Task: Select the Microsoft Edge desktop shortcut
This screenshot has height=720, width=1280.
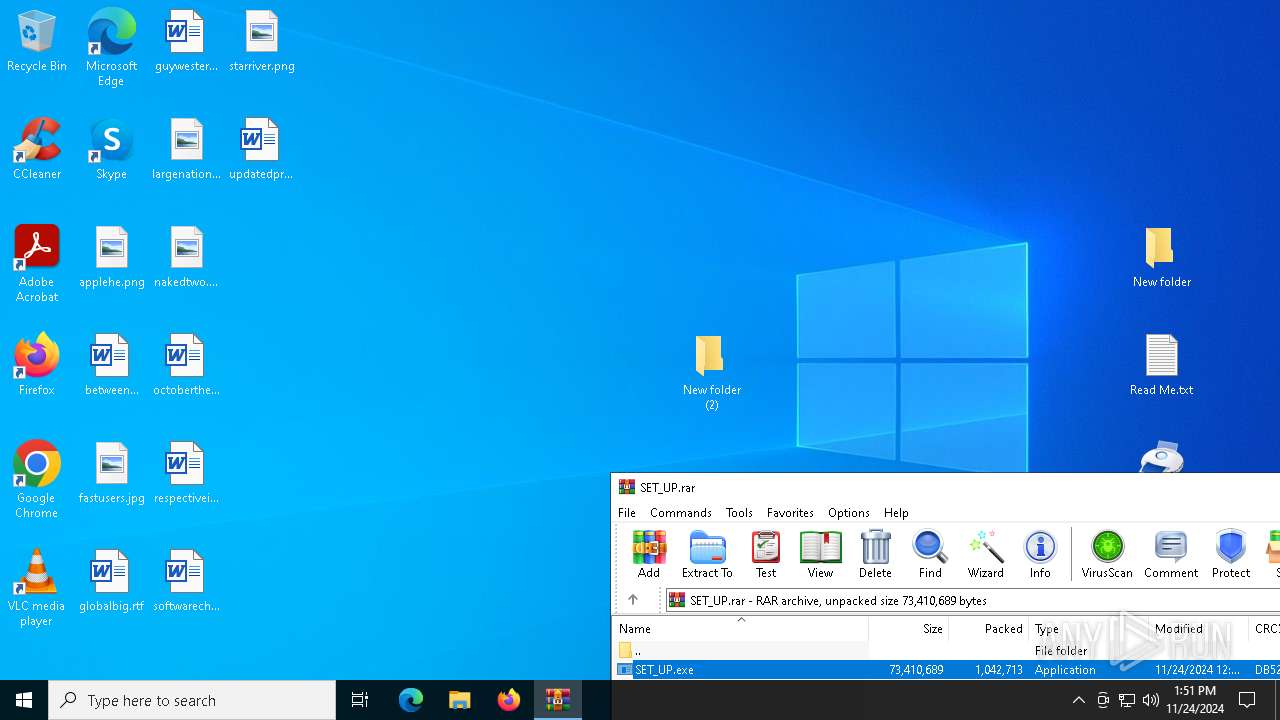Action: click(111, 48)
